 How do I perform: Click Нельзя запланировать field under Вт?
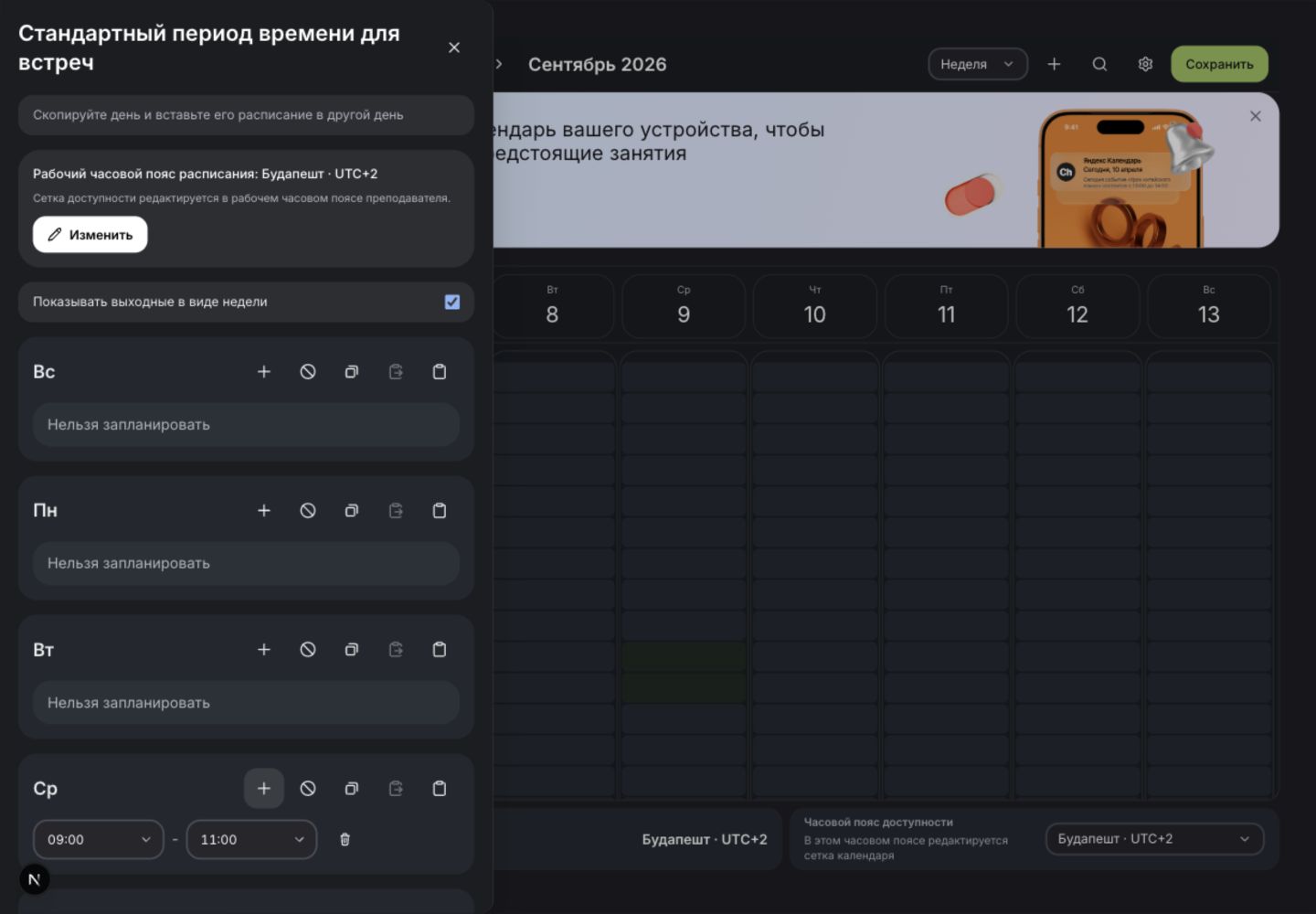click(246, 702)
